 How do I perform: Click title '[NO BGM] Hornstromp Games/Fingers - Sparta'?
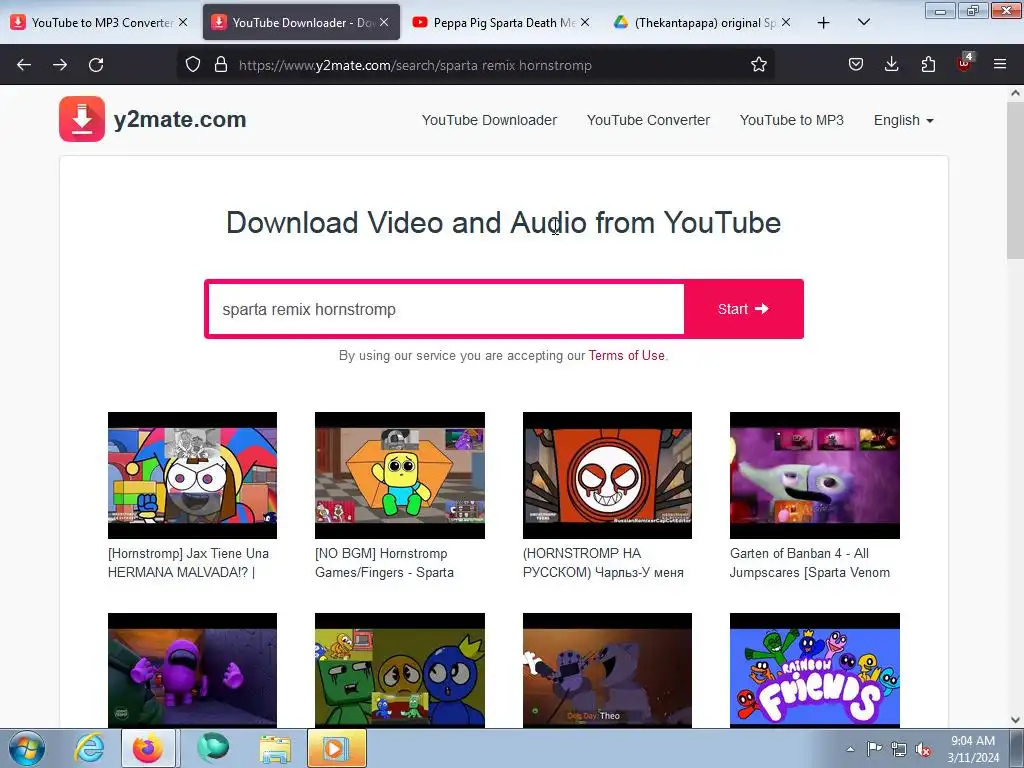384,563
